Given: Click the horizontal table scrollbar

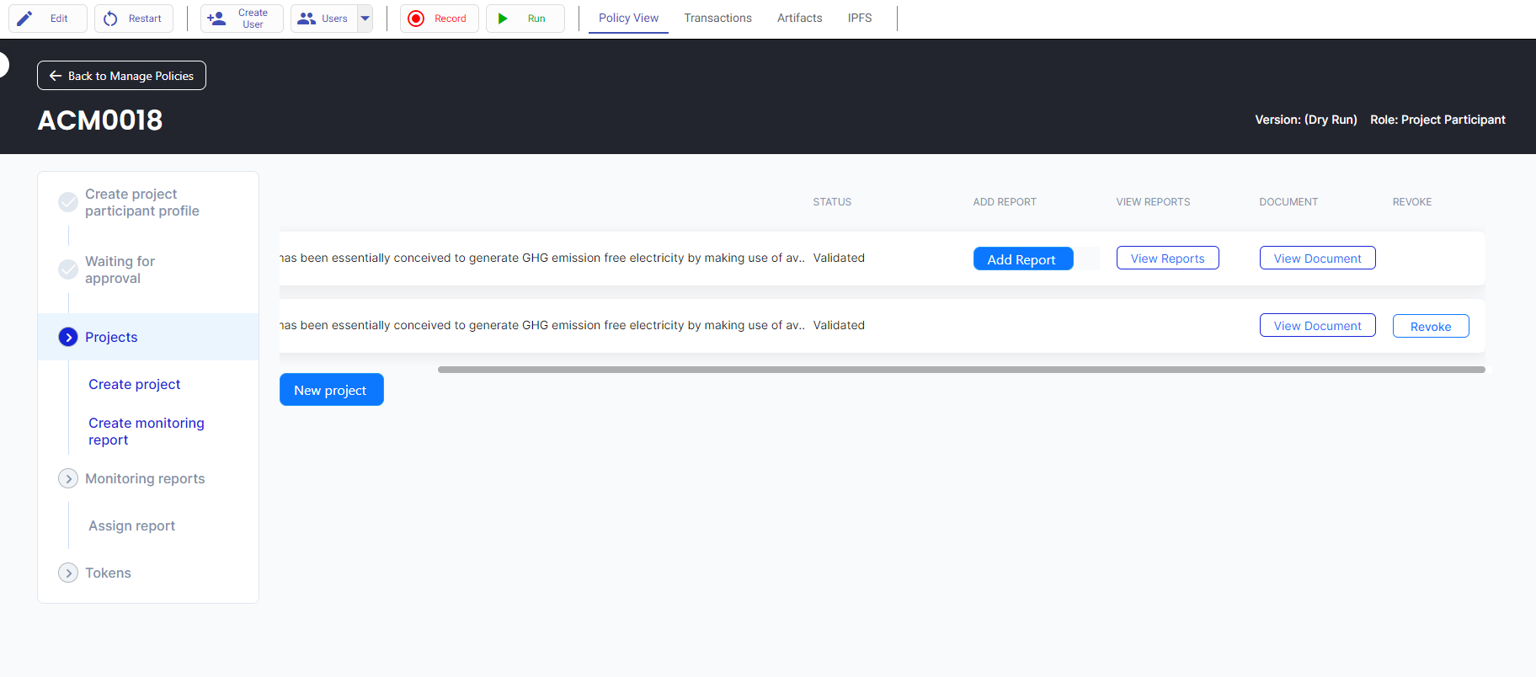Looking at the screenshot, I should point(960,370).
